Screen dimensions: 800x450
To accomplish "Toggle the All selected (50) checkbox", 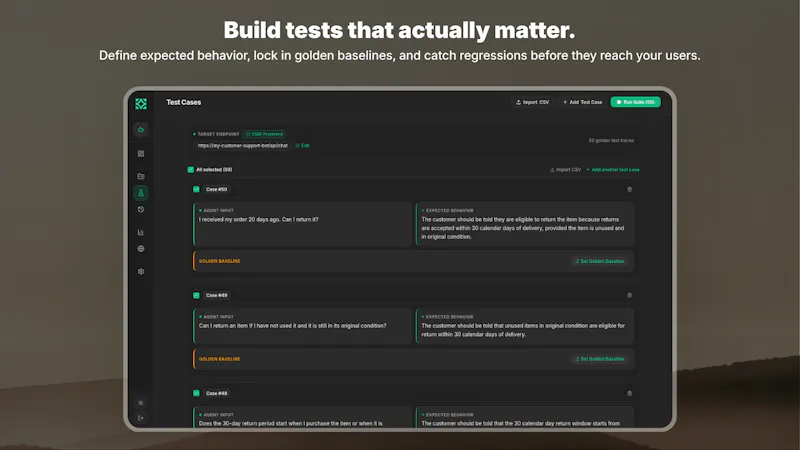I will (190, 169).
